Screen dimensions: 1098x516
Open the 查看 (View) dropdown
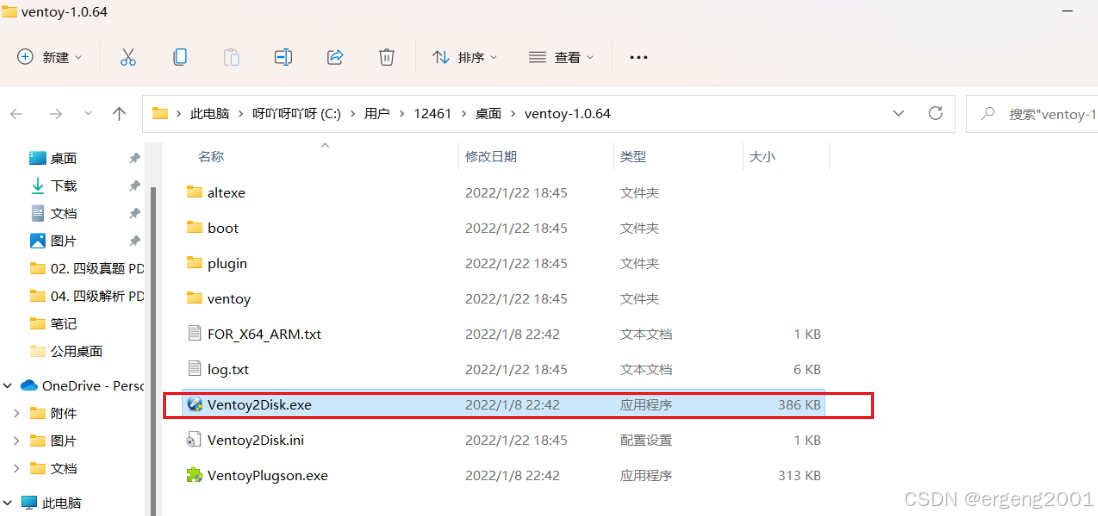click(561, 57)
